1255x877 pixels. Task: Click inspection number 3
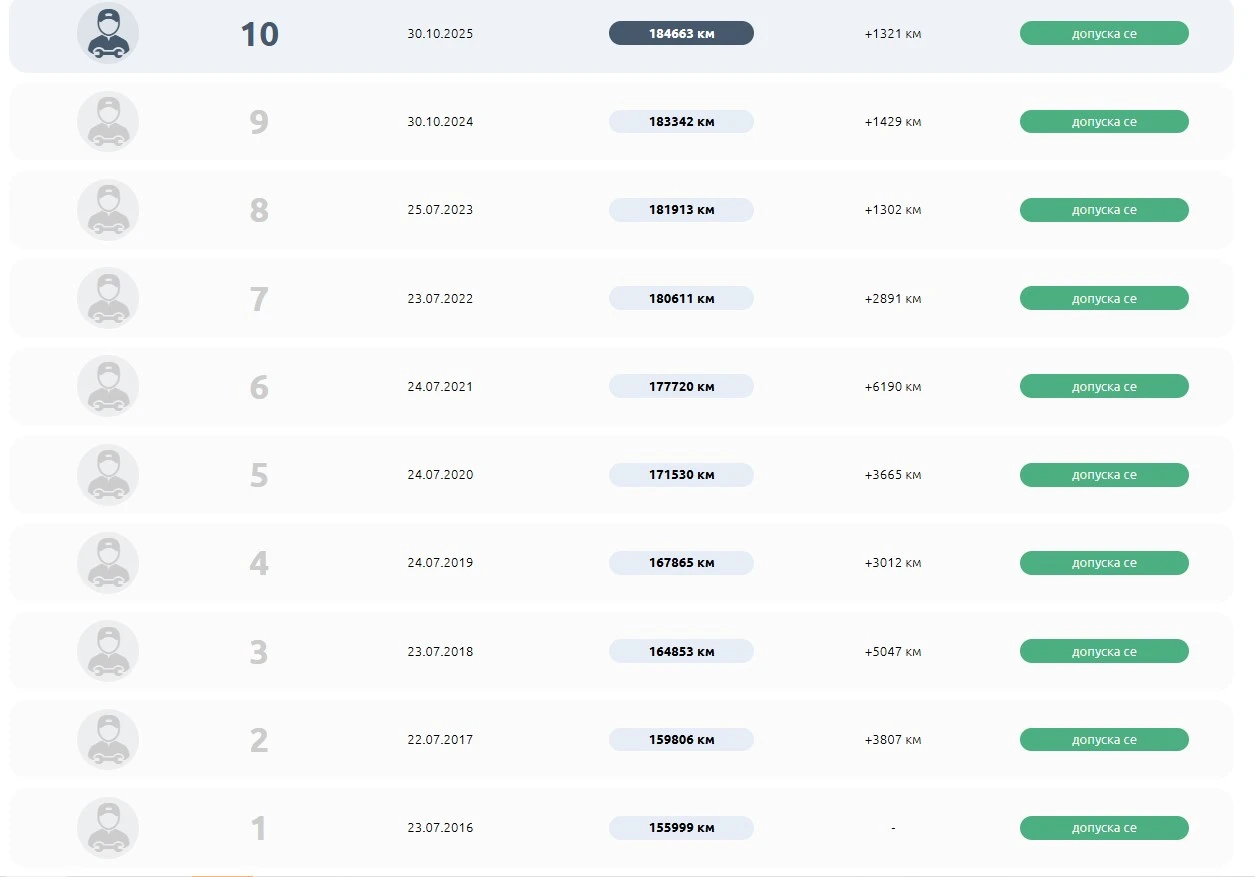coord(259,652)
